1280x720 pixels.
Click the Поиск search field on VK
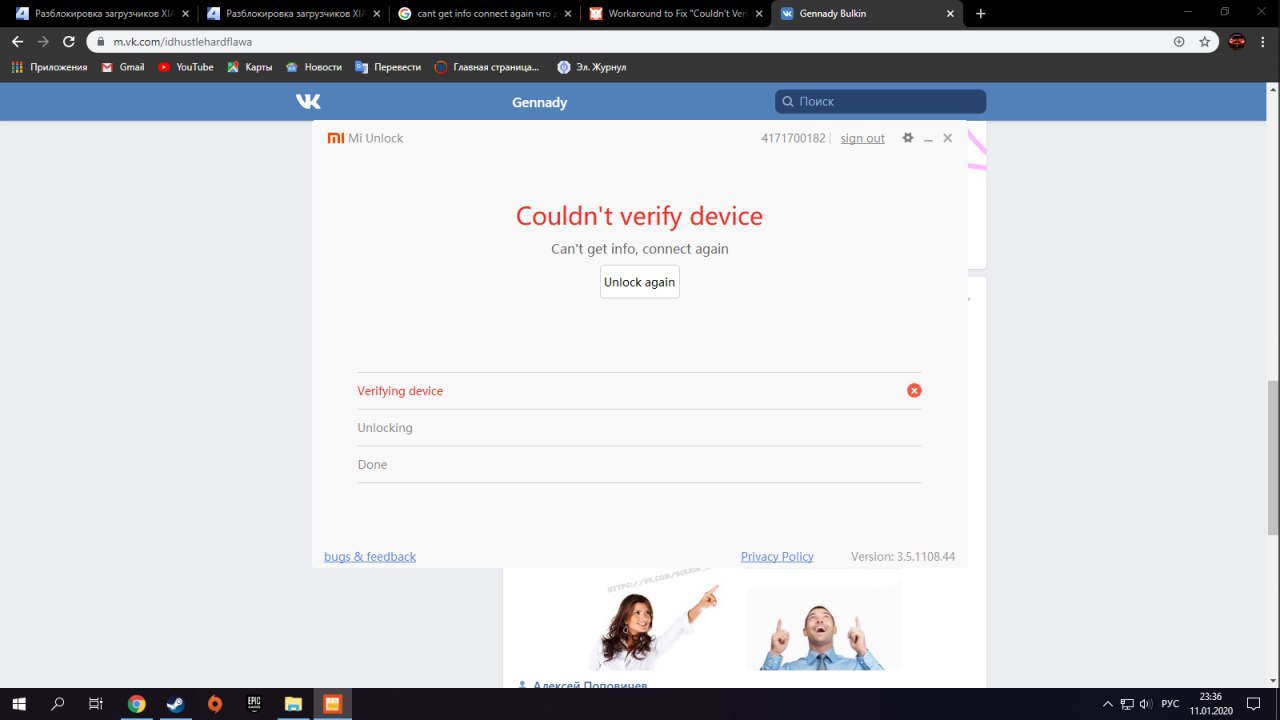pos(880,101)
